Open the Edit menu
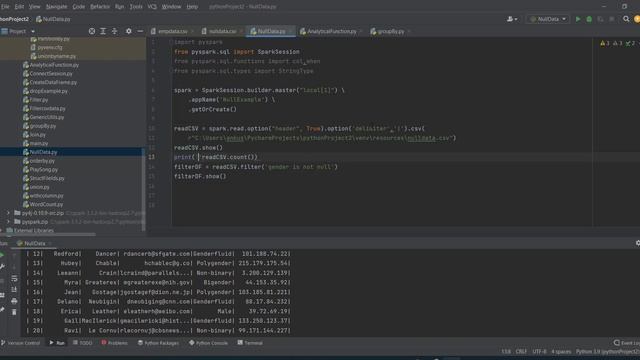This screenshot has width=640, height=360. tap(19, 7)
